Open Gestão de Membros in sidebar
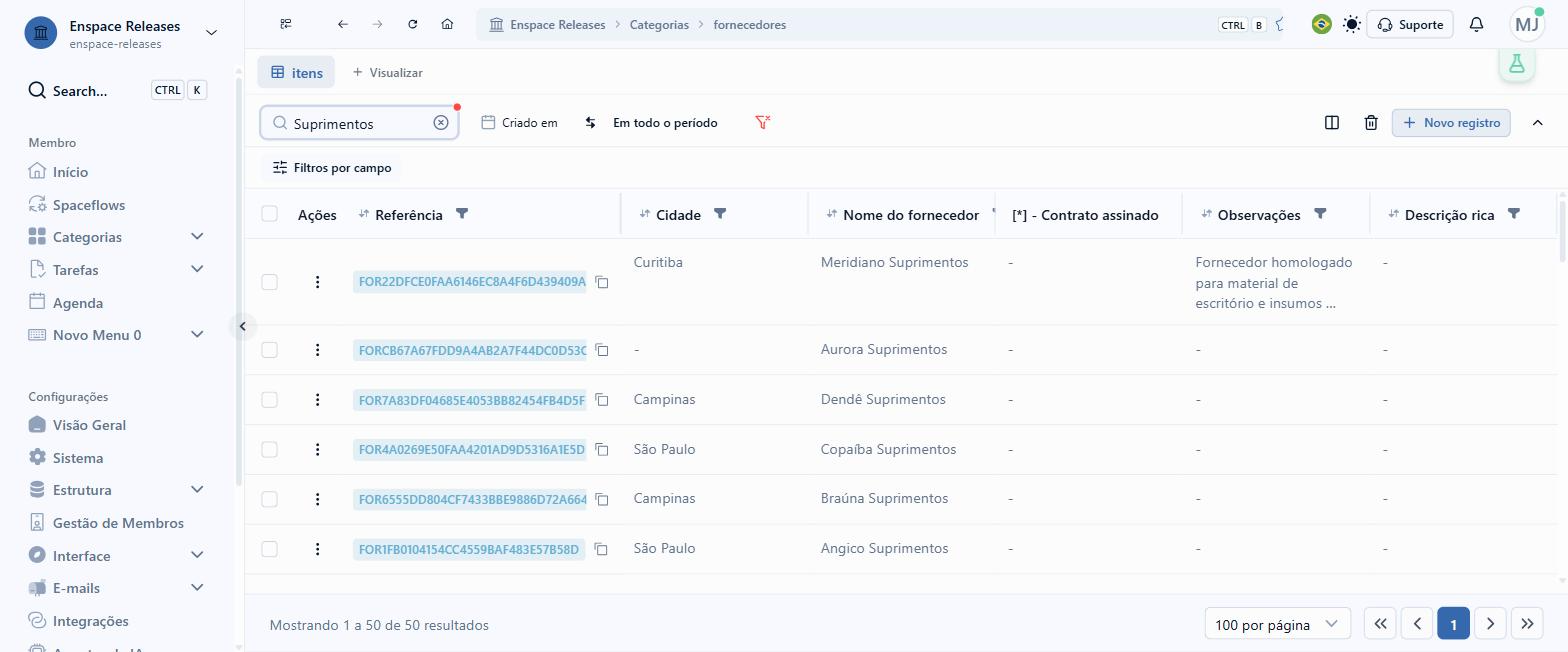Image resolution: width=1568 pixels, height=652 pixels. [106, 523]
